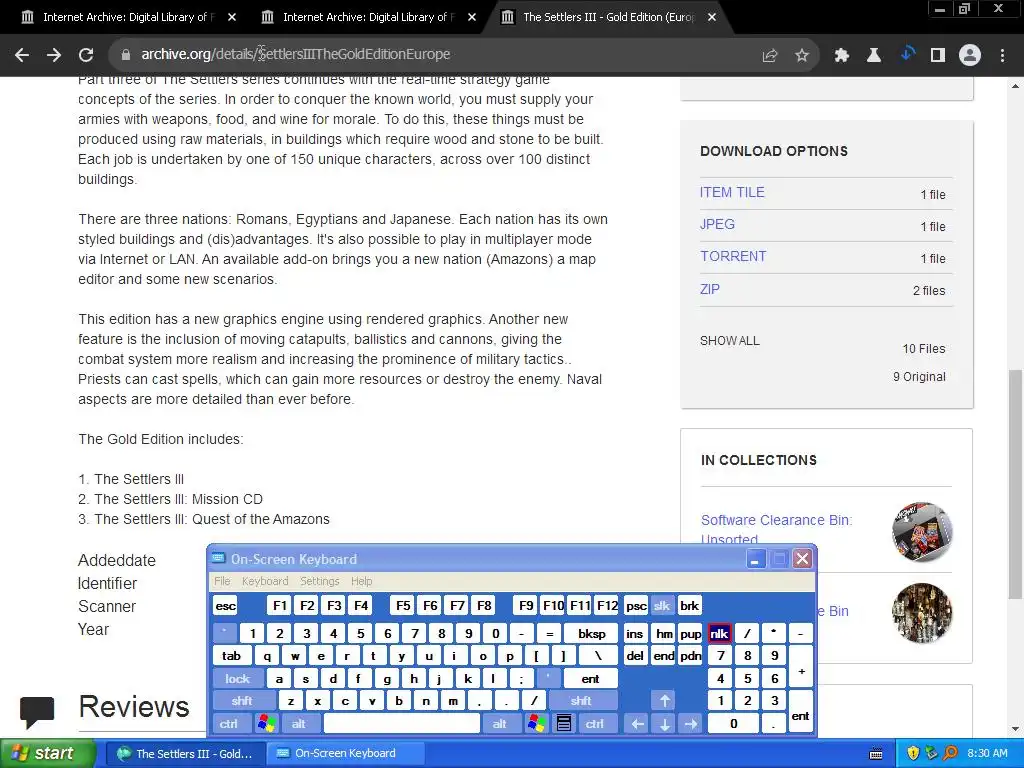This screenshot has width=1024, height=768.
Task: Open the On-Screen Keyboard Help menu
Action: (361, 581)
